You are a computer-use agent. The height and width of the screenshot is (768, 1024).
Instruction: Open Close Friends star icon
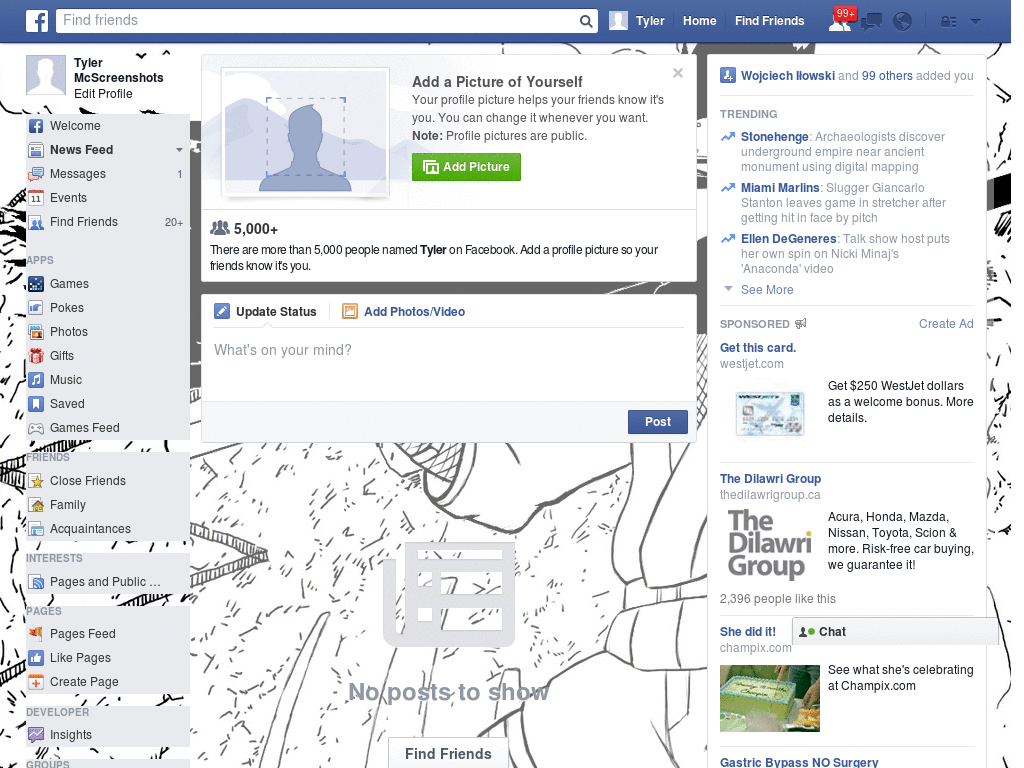coord(36,481)
